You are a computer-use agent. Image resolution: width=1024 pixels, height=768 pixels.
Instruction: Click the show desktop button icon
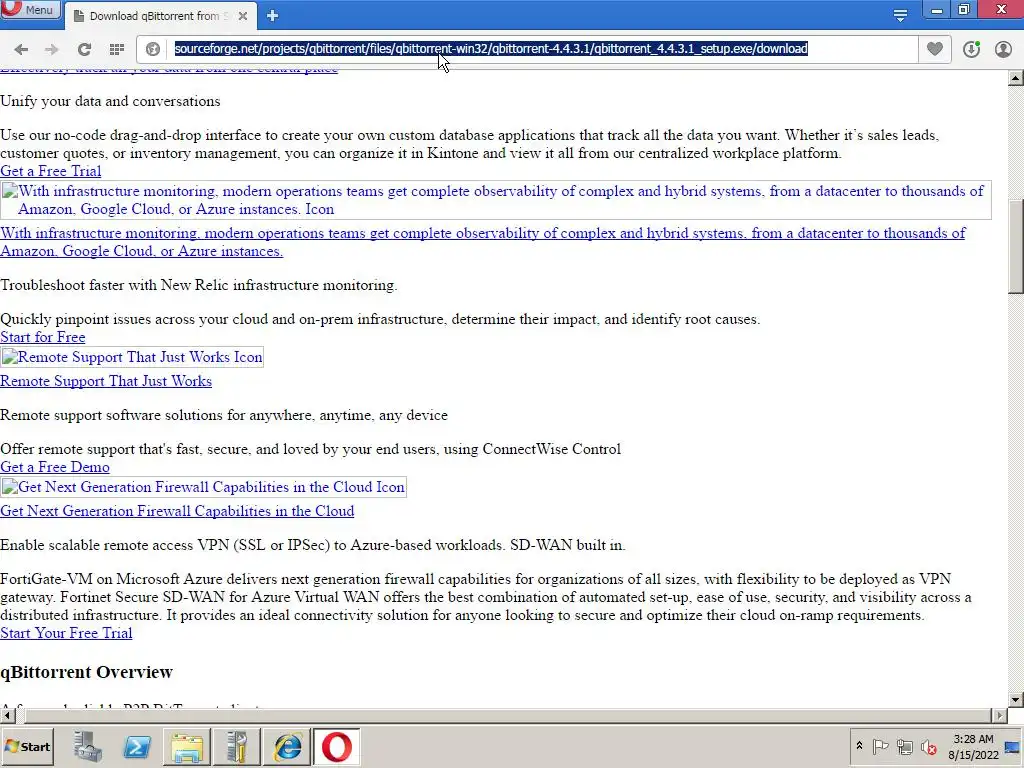[1014, 746]
